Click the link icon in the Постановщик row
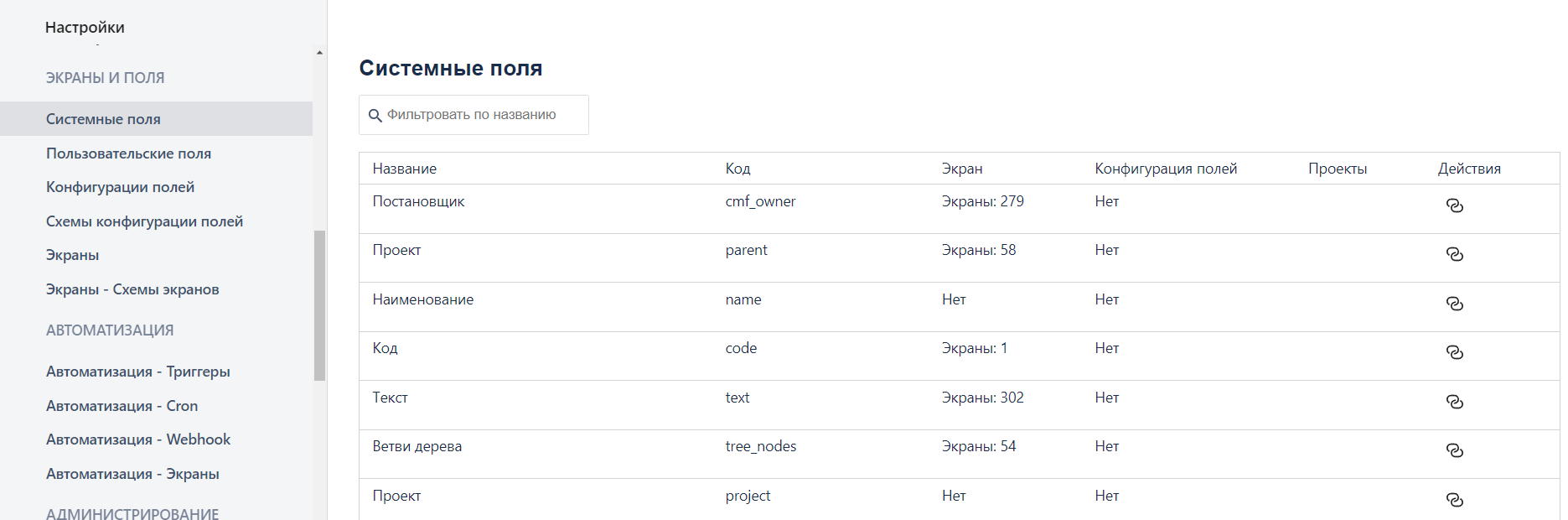 pyautogui.click(x=1455, y=205)
